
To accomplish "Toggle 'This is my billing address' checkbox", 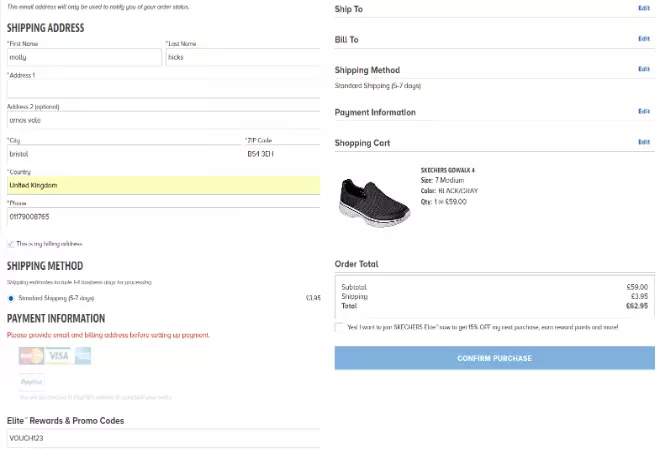I will pos(11,244).
